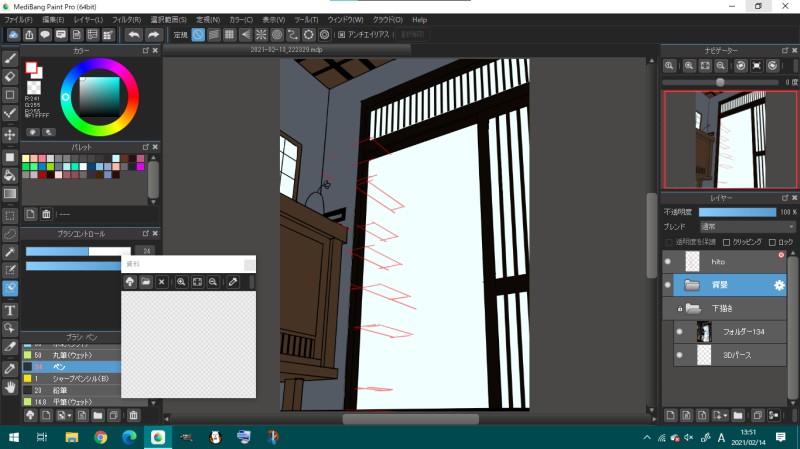Open the 選択範囲 menu
Image resolution: width=800 pixels, height=449 pixels.
168,20
